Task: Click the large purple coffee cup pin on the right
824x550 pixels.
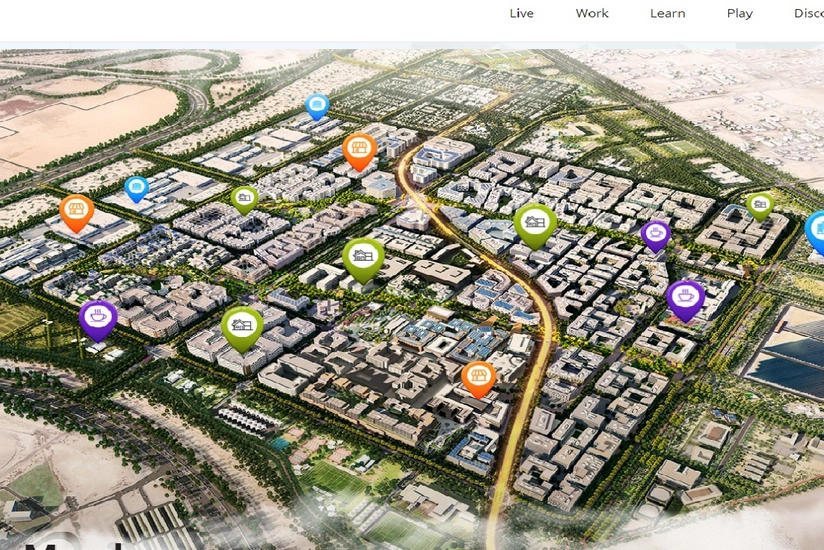Action: click(x=685, y=300)
